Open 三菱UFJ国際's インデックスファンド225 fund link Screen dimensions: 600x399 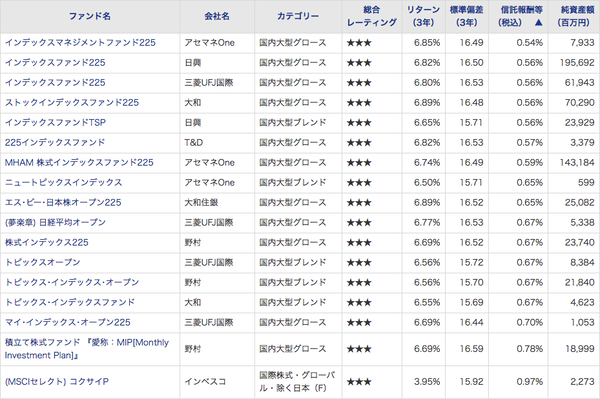click(x=55, y=82)
